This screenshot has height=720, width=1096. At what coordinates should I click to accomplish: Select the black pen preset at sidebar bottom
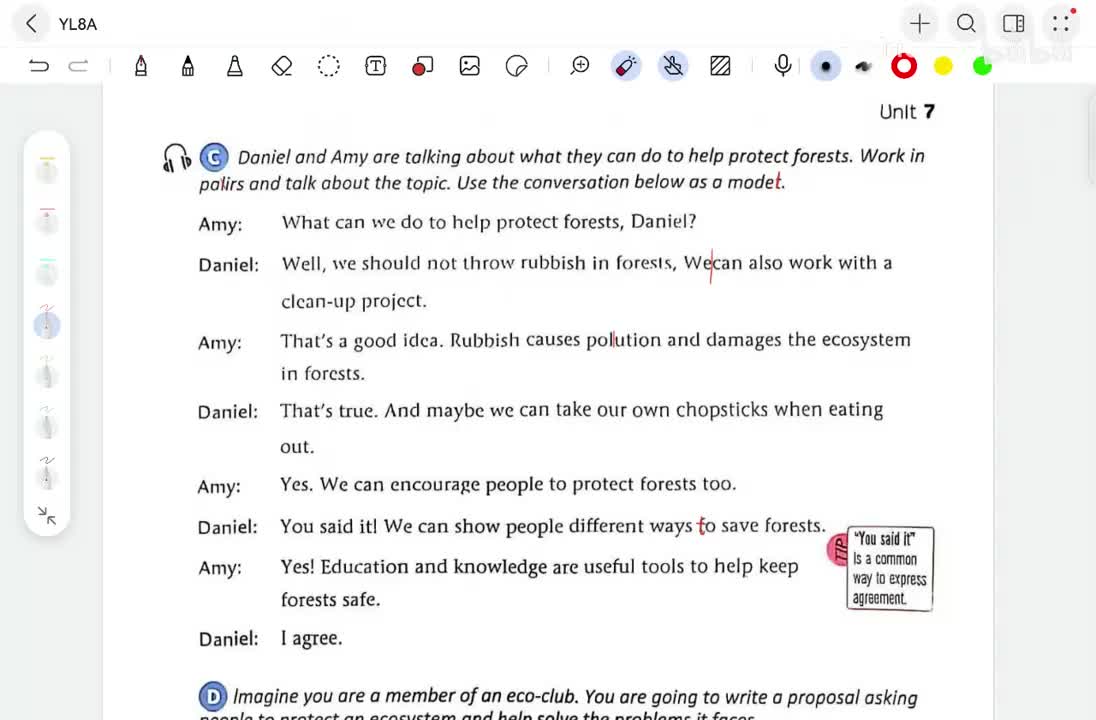[47, 475]
